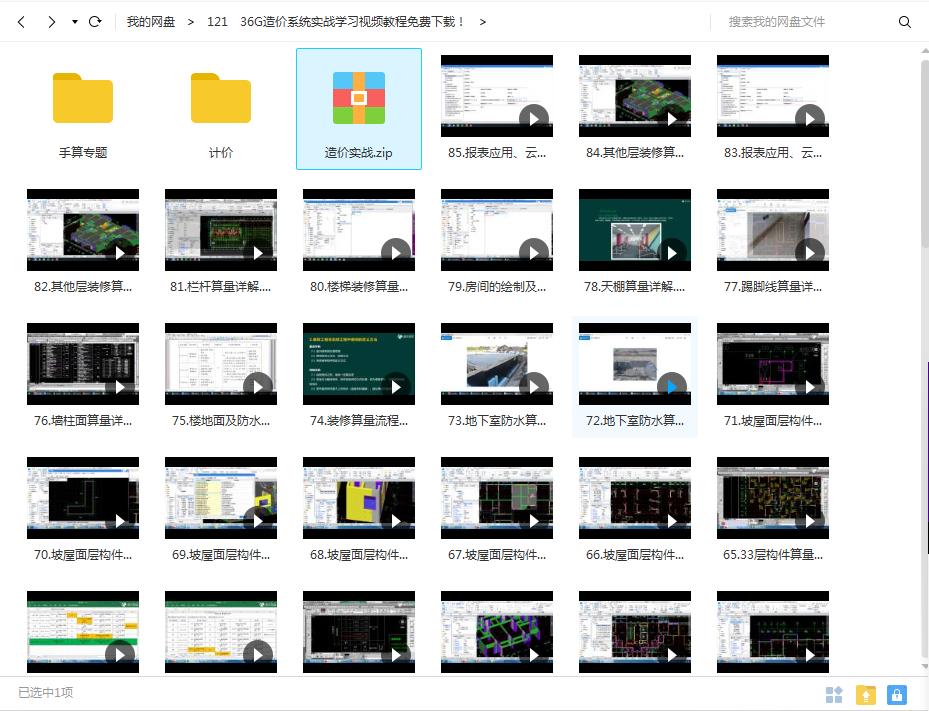Viewport: 929px width, 711px height.
Task: Select file name 72.地下室防水算...
Action: point(635,421)
